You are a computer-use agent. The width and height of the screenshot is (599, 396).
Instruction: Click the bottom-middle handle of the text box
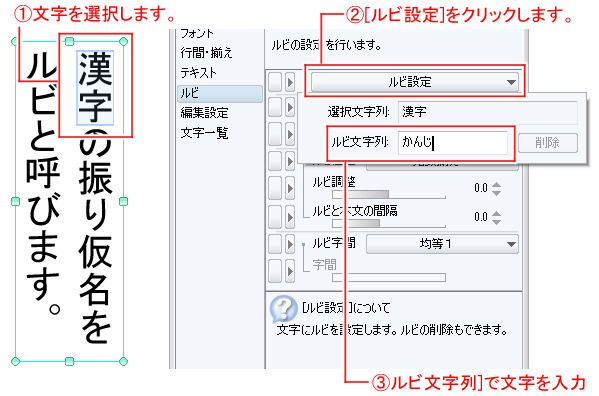pos(69,361)
